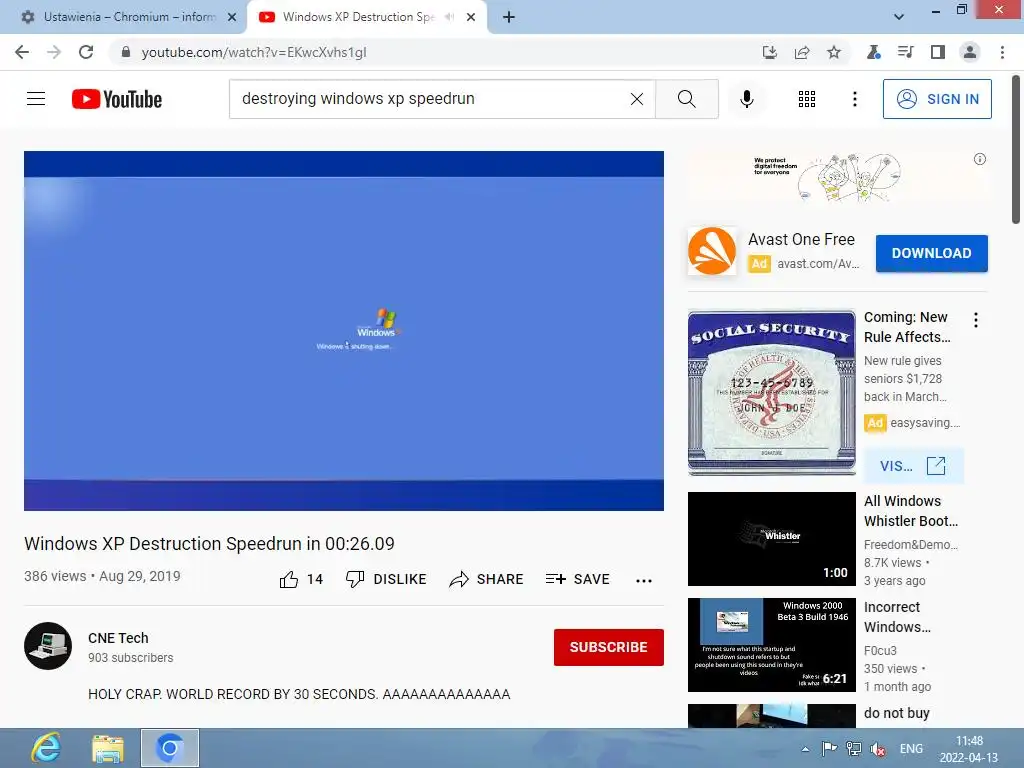The width and height of the screenshot is (1024, 768).
Task: Click the "903 subscribers" text
Action: (131, 658)
